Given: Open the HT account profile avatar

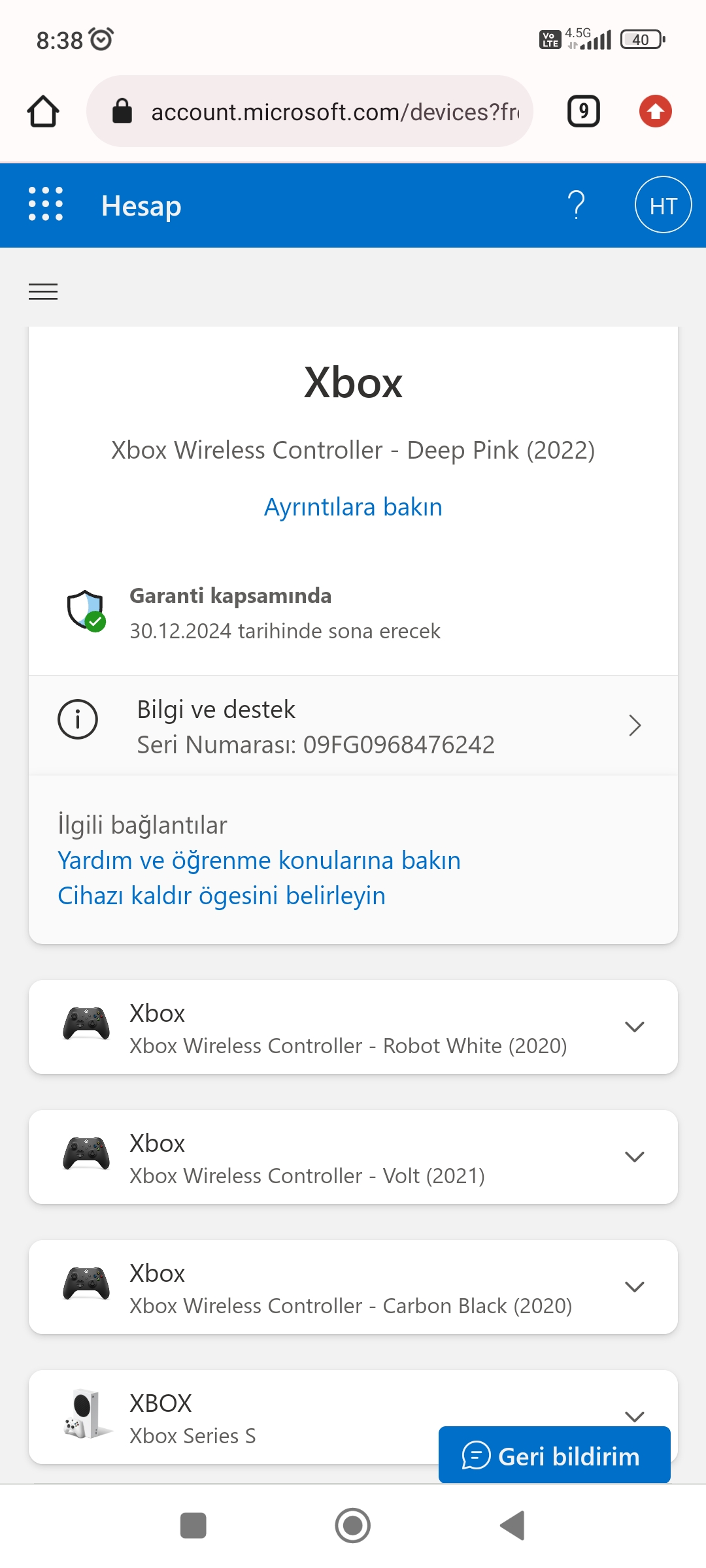Looking at the screenshot, I should (663, 205).
